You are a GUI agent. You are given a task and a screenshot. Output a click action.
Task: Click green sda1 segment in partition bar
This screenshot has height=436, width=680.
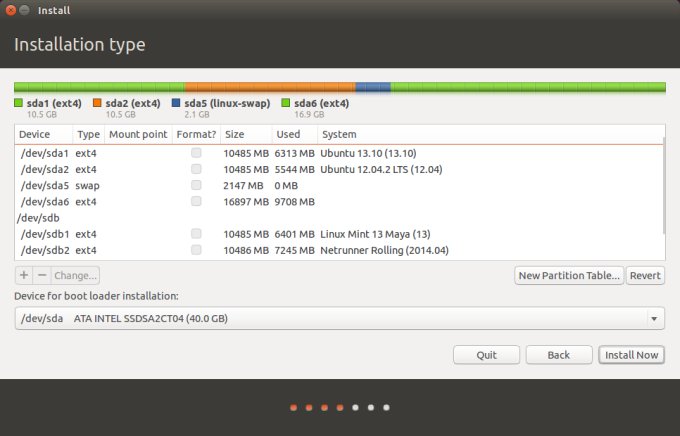99,87
